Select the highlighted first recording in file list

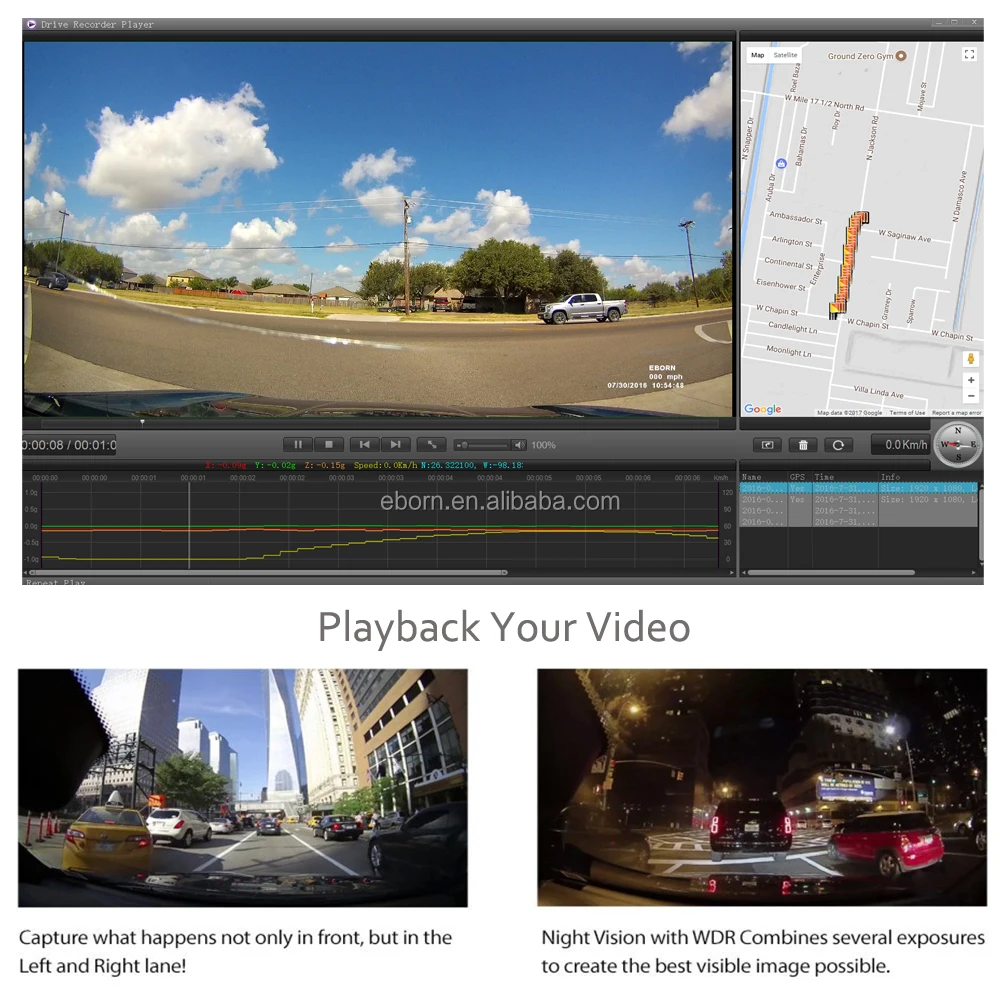tap(858, 489)
